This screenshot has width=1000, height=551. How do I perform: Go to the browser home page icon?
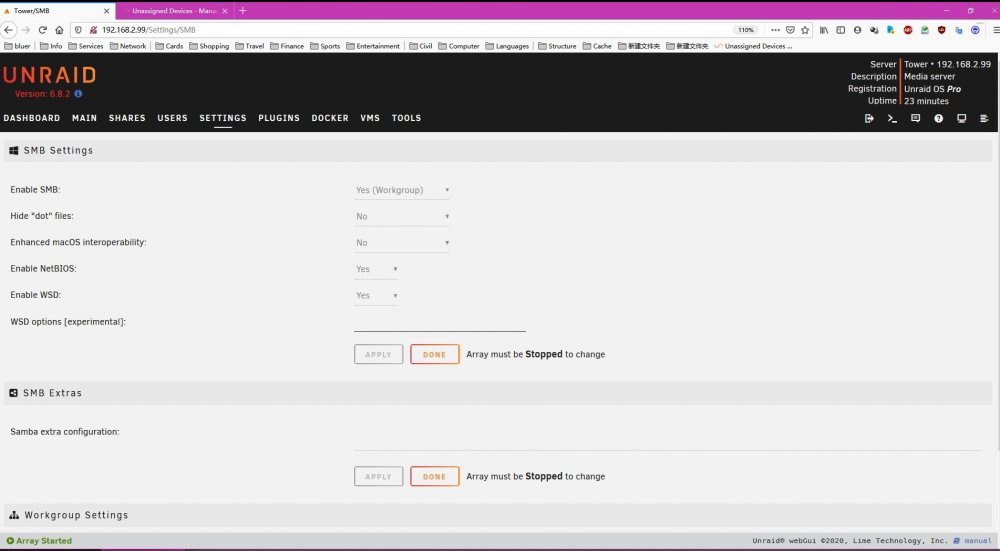point(59,30)
